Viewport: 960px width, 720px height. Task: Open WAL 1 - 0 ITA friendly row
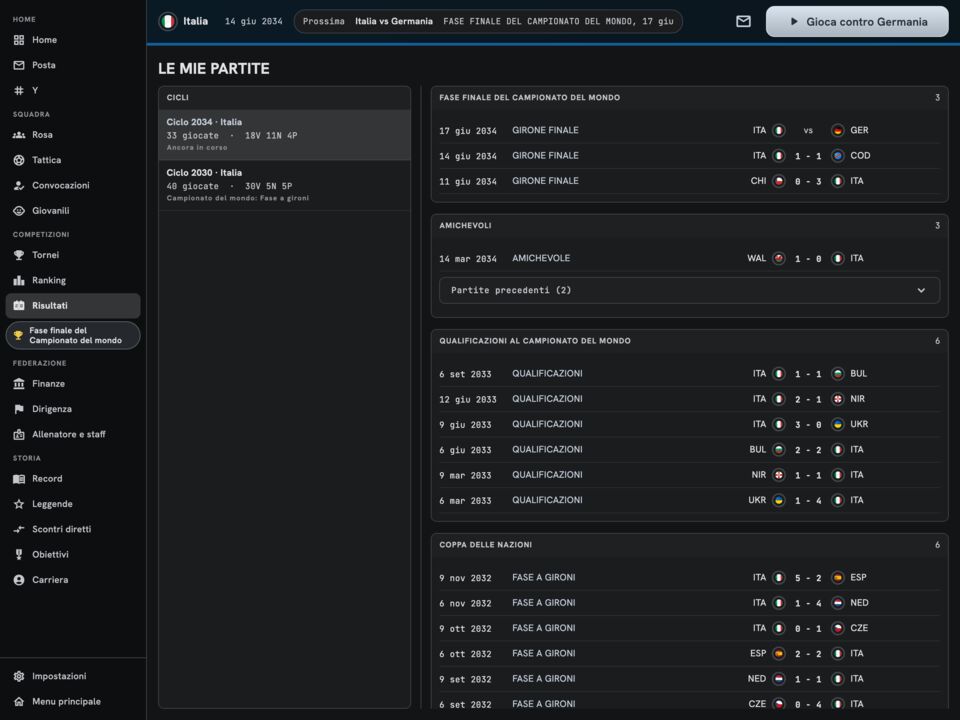pyautogui.click(x=689, y=258)
